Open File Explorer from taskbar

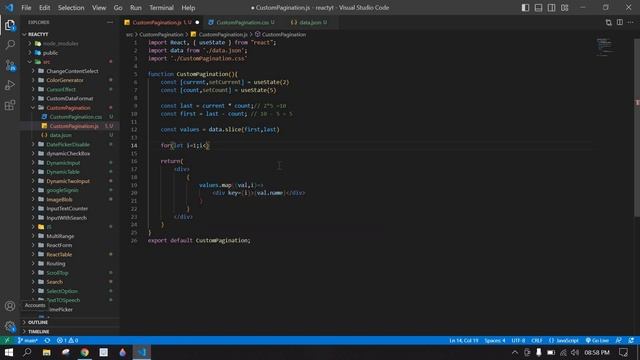(x=47, y=352)
